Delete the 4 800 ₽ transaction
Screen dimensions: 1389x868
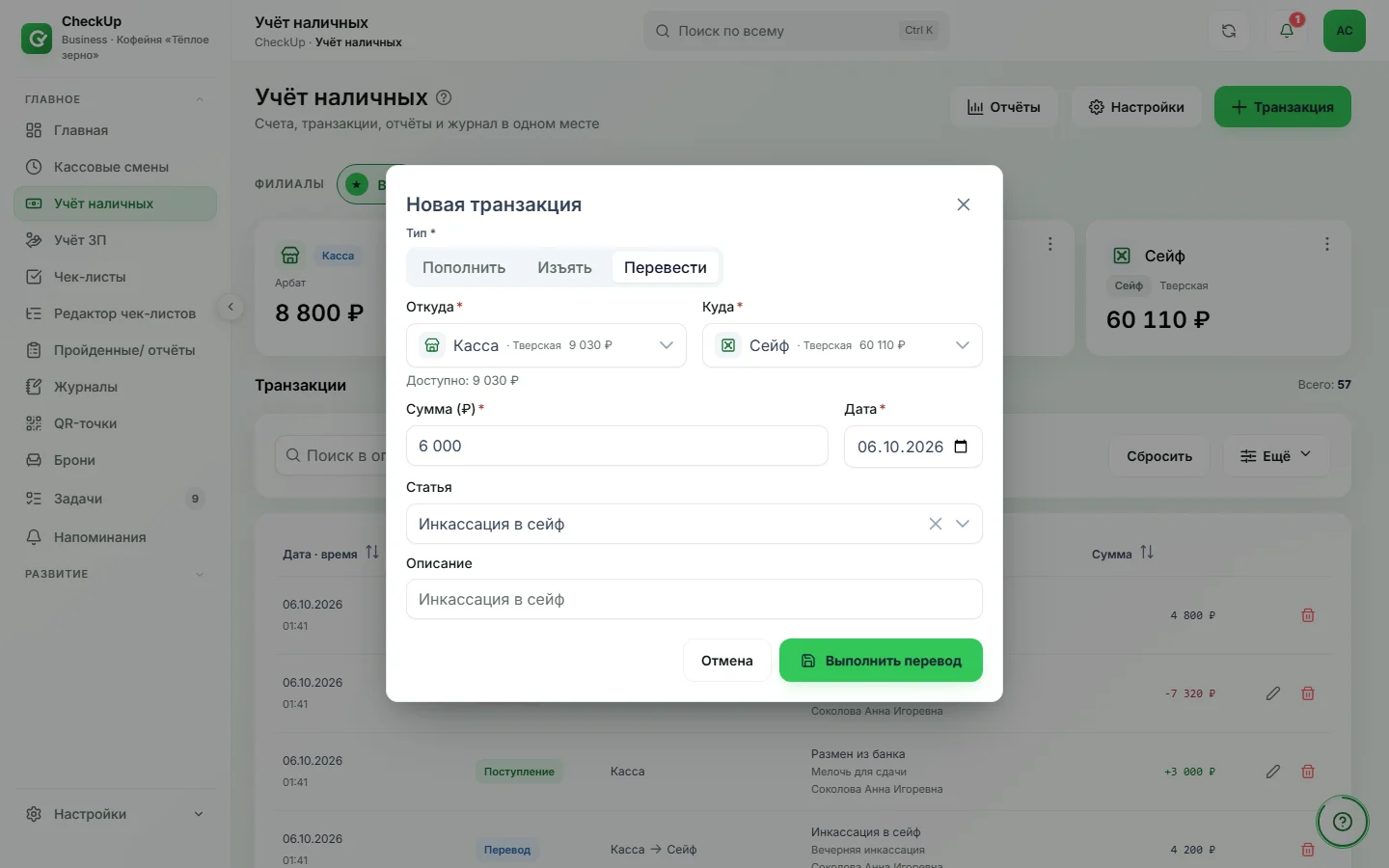point(1308,615)
